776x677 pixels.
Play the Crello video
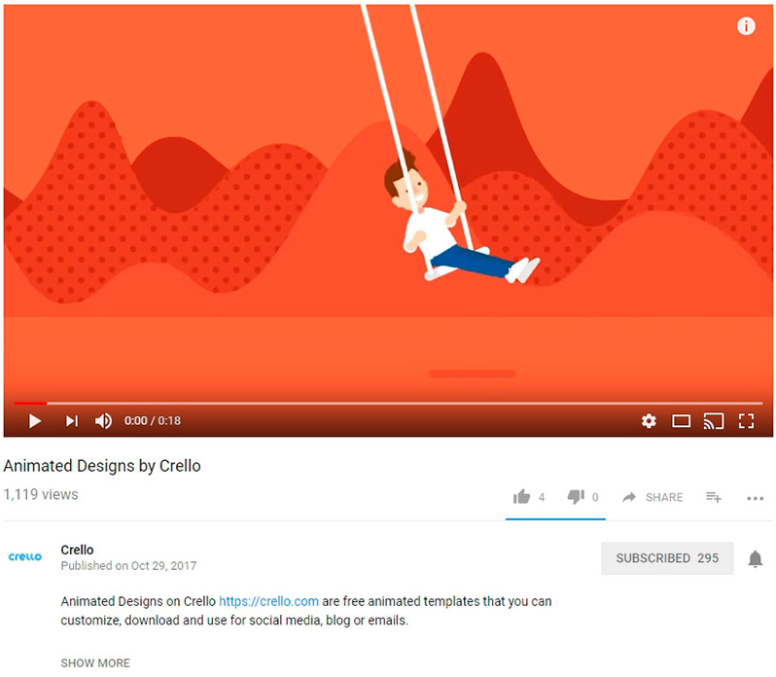[35, 421]
